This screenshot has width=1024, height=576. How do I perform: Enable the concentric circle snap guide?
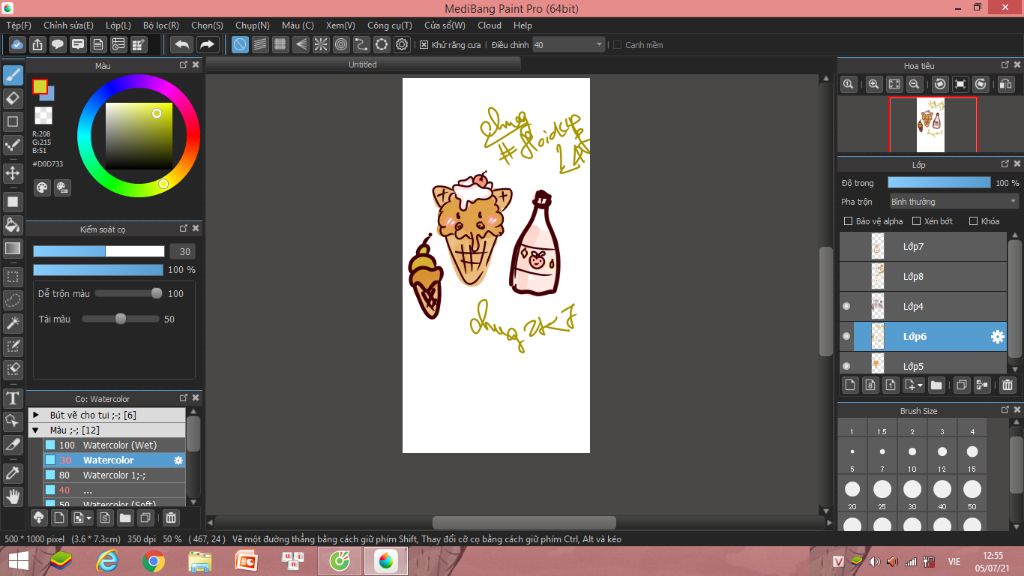[x=341, y=44]
